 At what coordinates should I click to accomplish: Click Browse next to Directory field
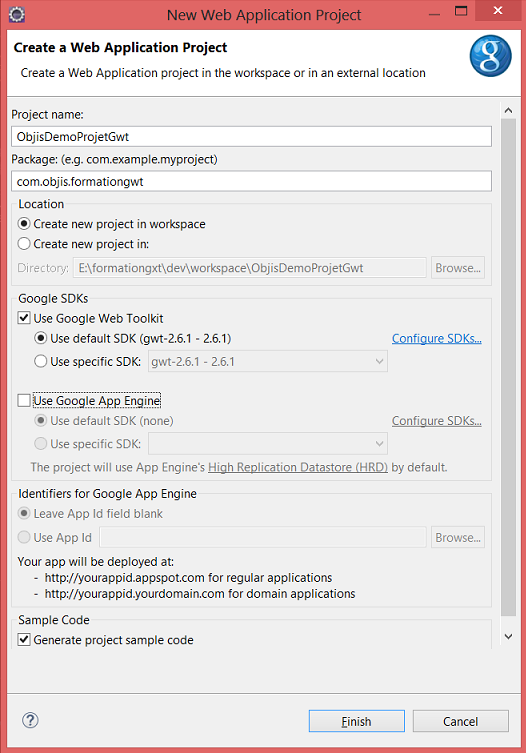[458, 268]
